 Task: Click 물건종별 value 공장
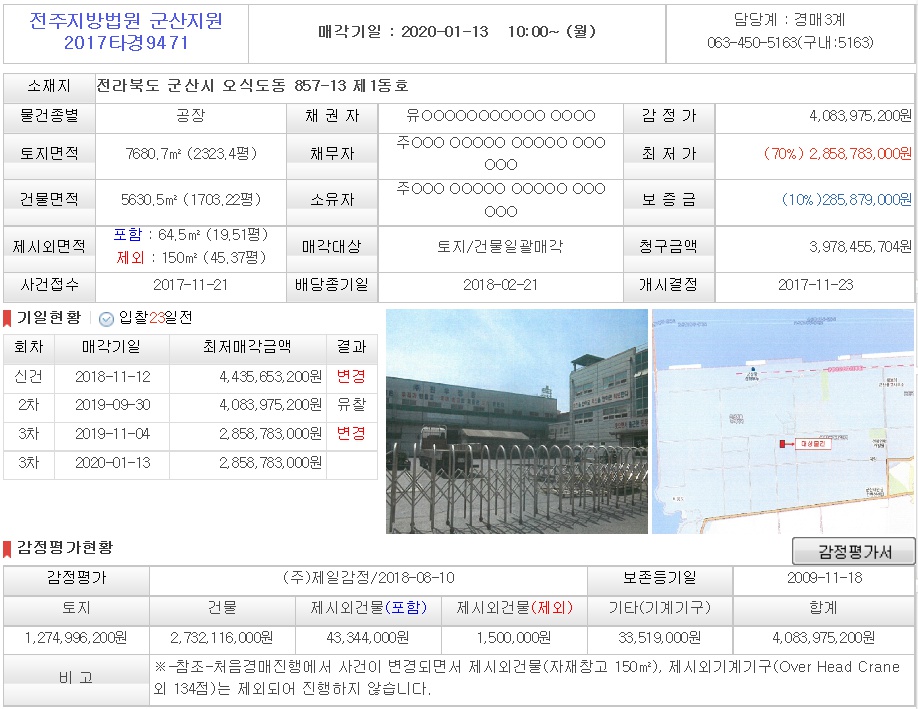click(190, 116)
